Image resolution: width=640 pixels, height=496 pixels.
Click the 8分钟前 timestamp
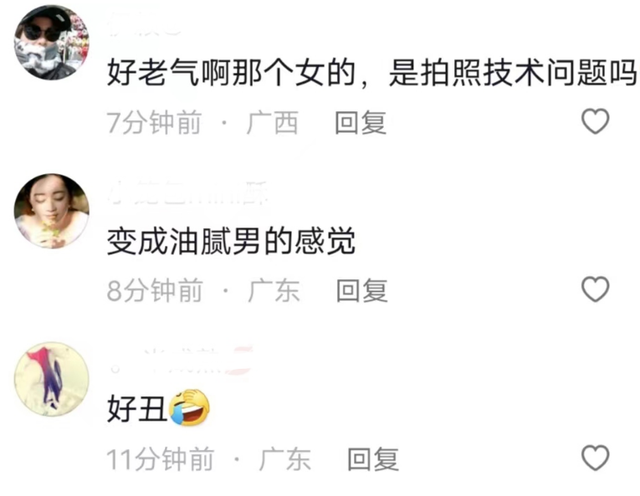155,290
